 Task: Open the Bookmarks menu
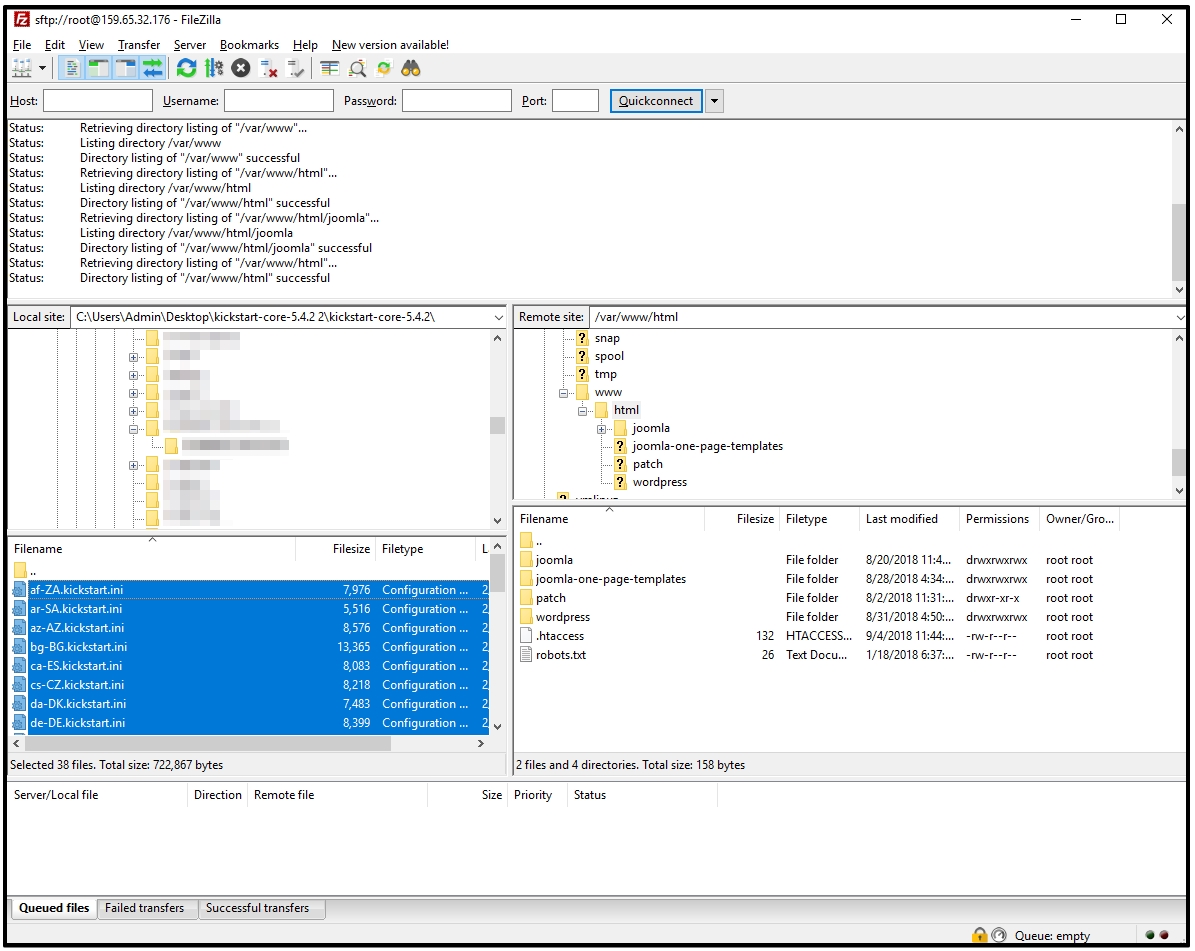pyautogui.click(x=249, y=45)
